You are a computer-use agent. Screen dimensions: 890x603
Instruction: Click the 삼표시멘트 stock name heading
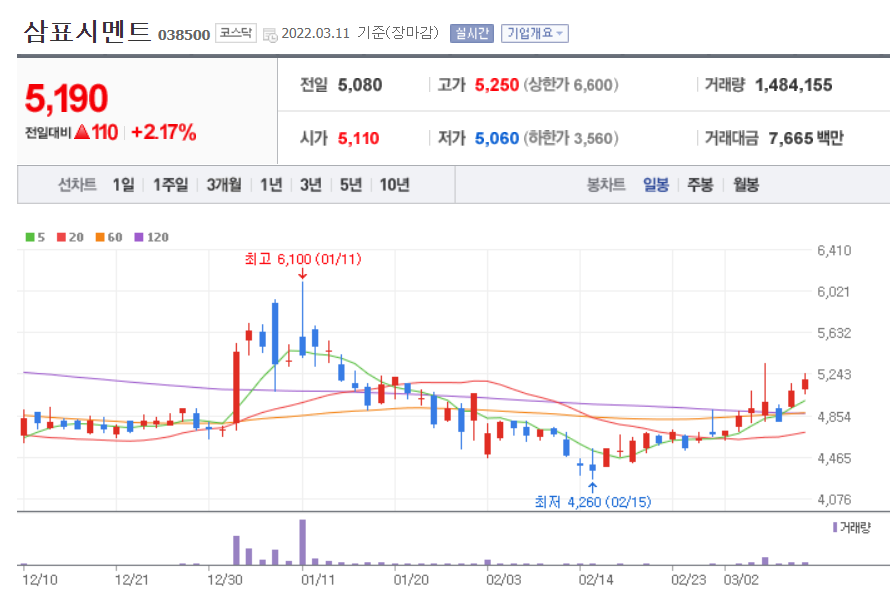(x=87, y=31)
